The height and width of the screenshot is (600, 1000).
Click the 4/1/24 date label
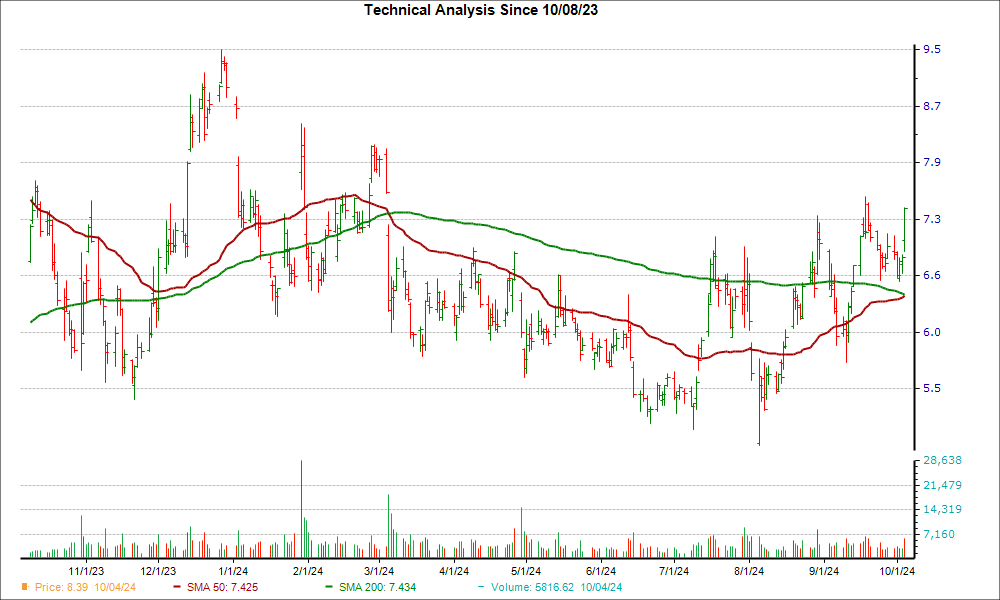pos(454,571)
